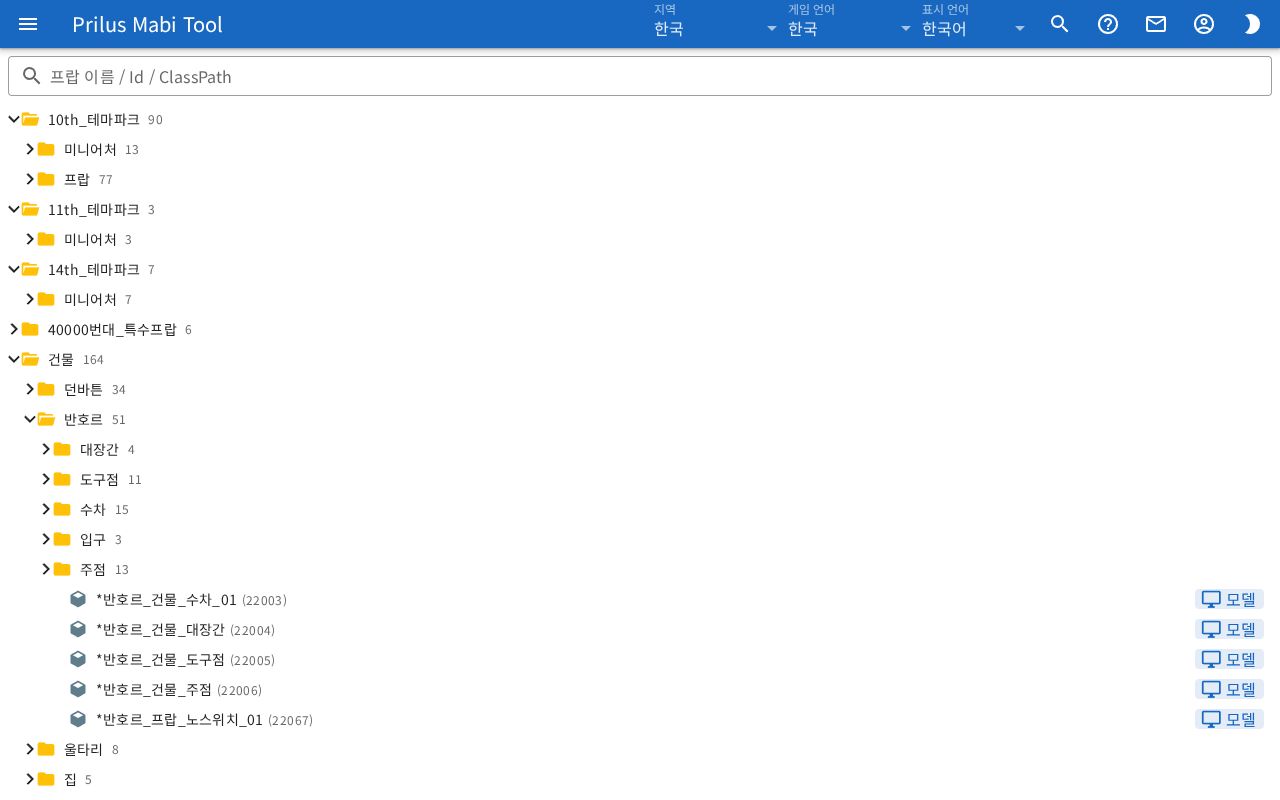Open 모델 view for 반호르_프랍_노스위치_01

click(x=1229, y=719)
